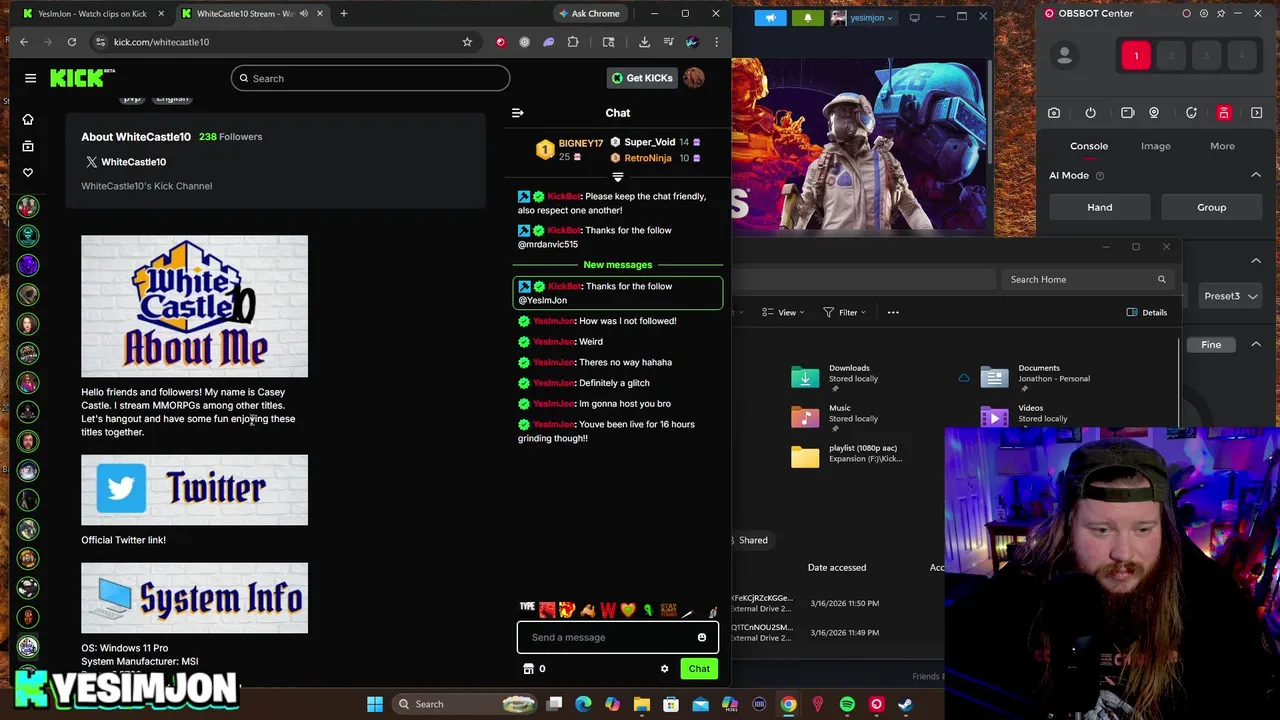Open chat settings gear icon

(664, 669)
